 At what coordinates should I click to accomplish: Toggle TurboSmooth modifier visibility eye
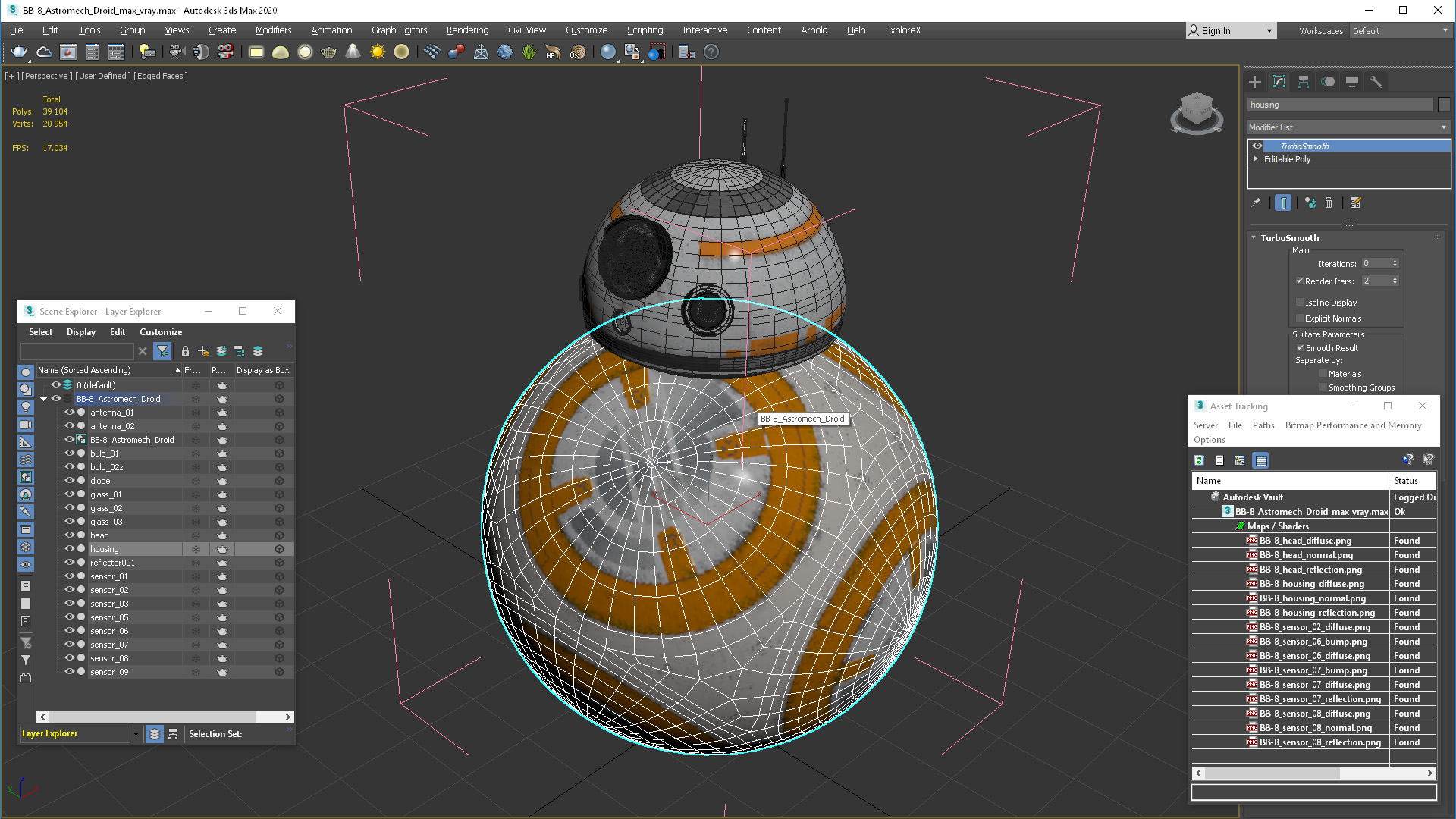tap(1257, 146)
